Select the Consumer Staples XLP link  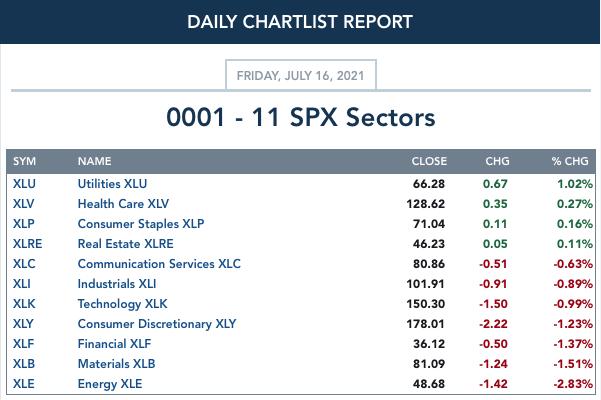pyautogui.click(x=141, y=224)
